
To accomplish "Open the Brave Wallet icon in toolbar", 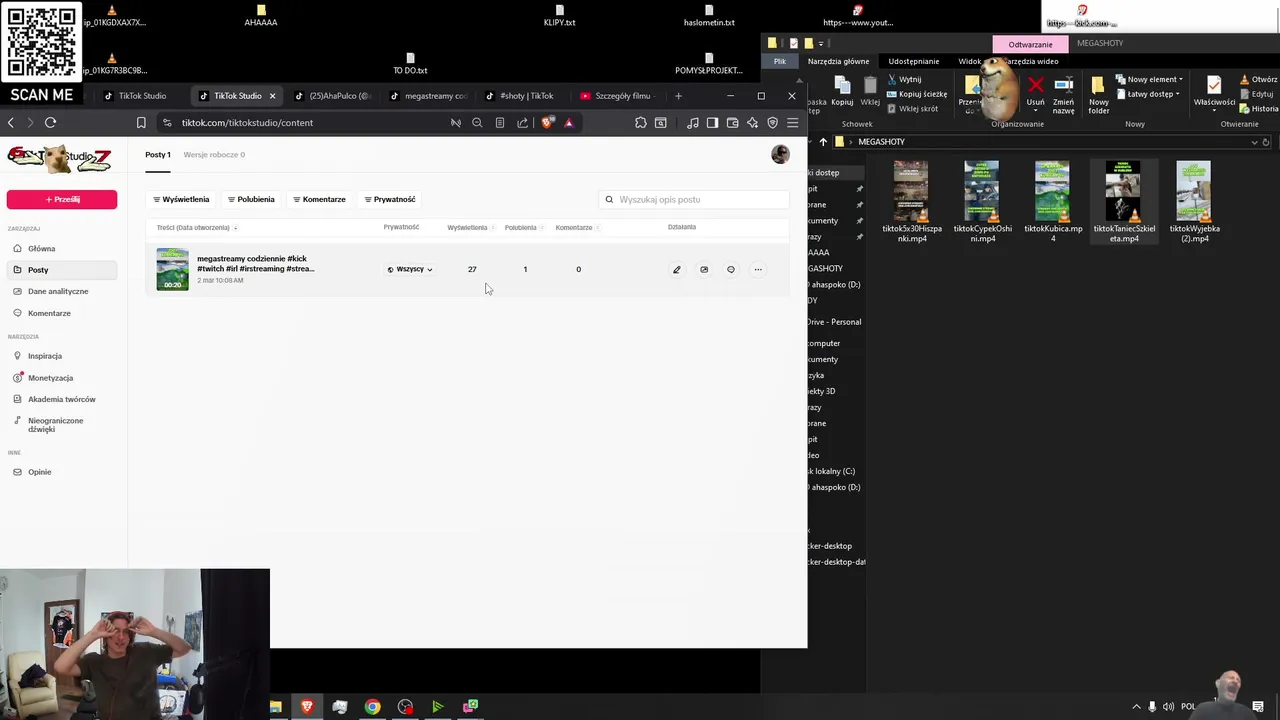I will (733, 122).
